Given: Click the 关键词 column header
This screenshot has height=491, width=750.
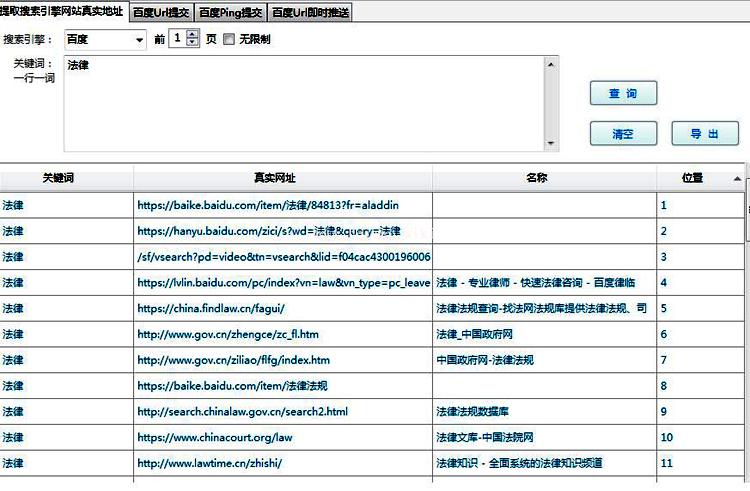Looking at the screenshot, I should point(58,178).
